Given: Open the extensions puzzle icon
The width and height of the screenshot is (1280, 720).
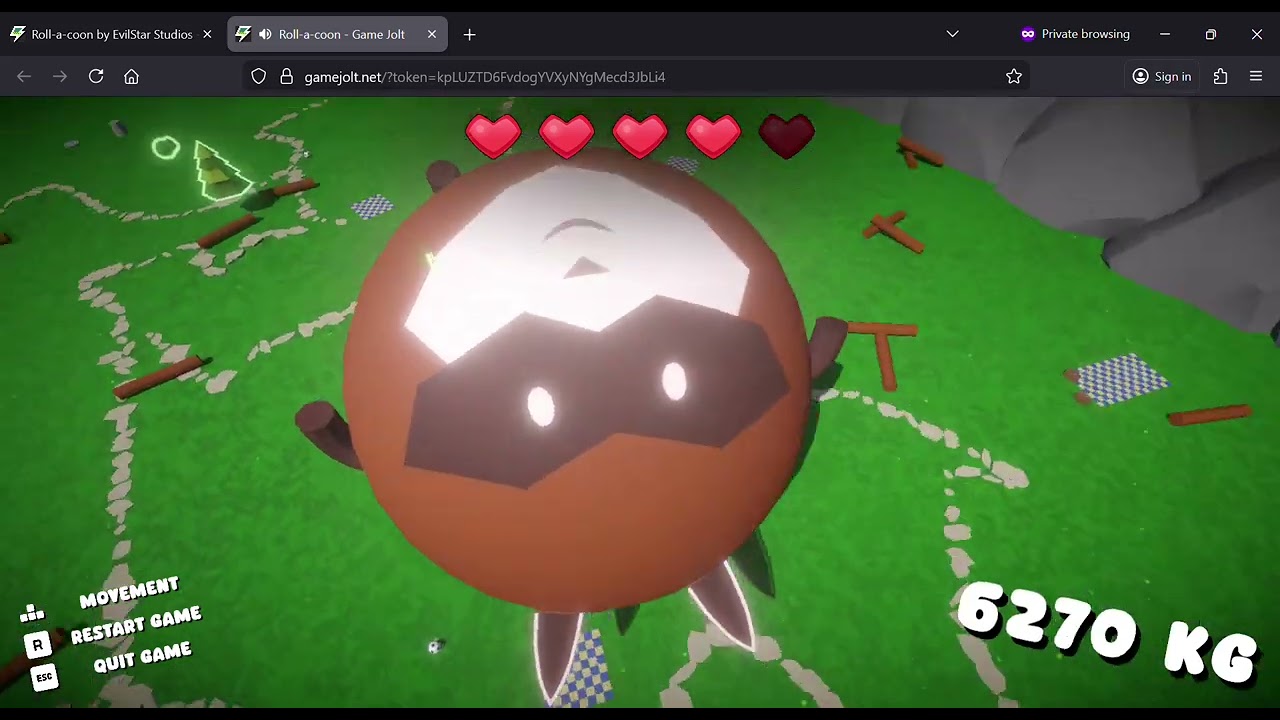Looking at the screenshot, I should tap(1220, 76).
